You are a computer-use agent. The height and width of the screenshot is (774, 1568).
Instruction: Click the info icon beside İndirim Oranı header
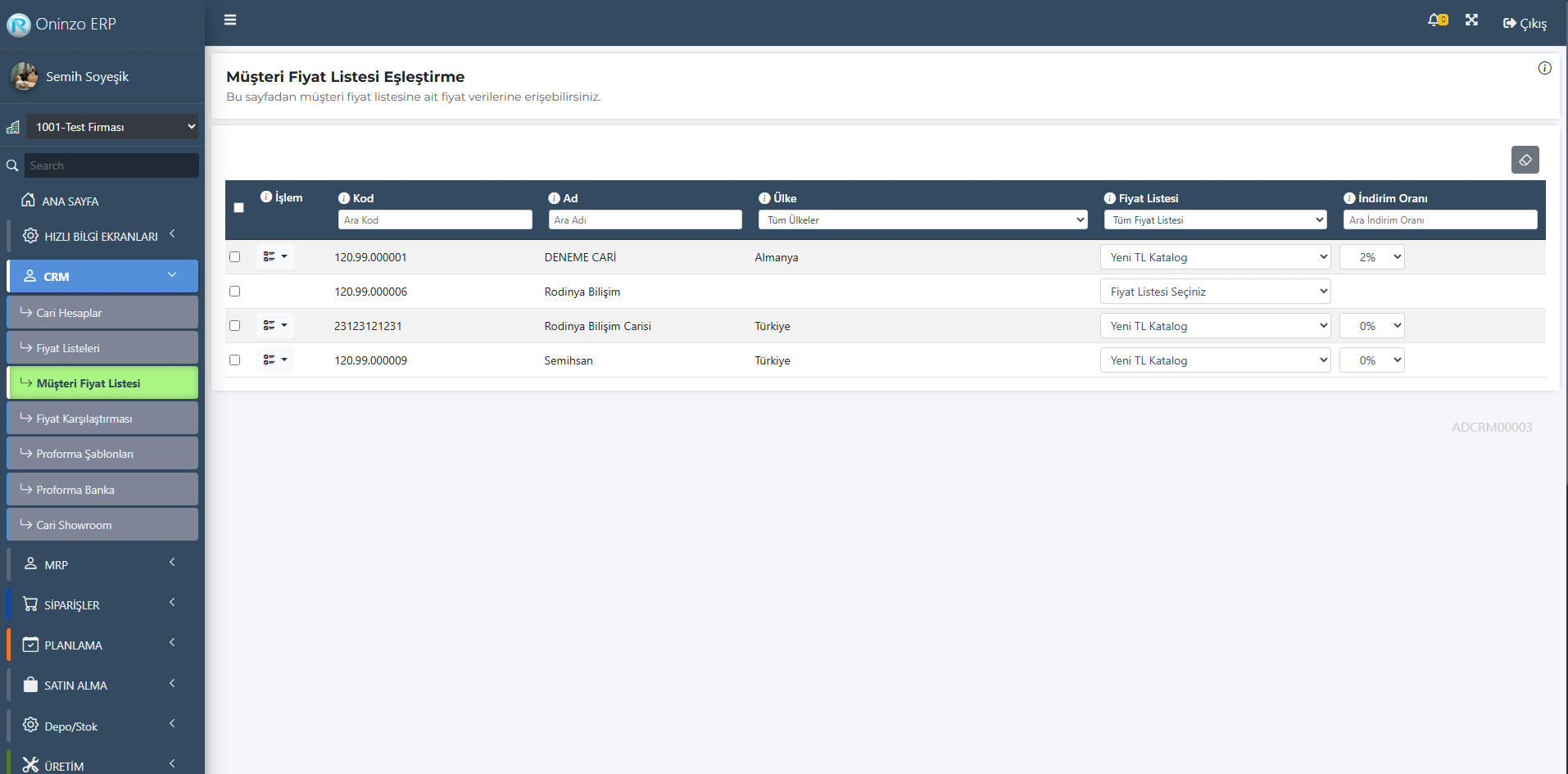pyautogui.click(x=1348, y=198)
